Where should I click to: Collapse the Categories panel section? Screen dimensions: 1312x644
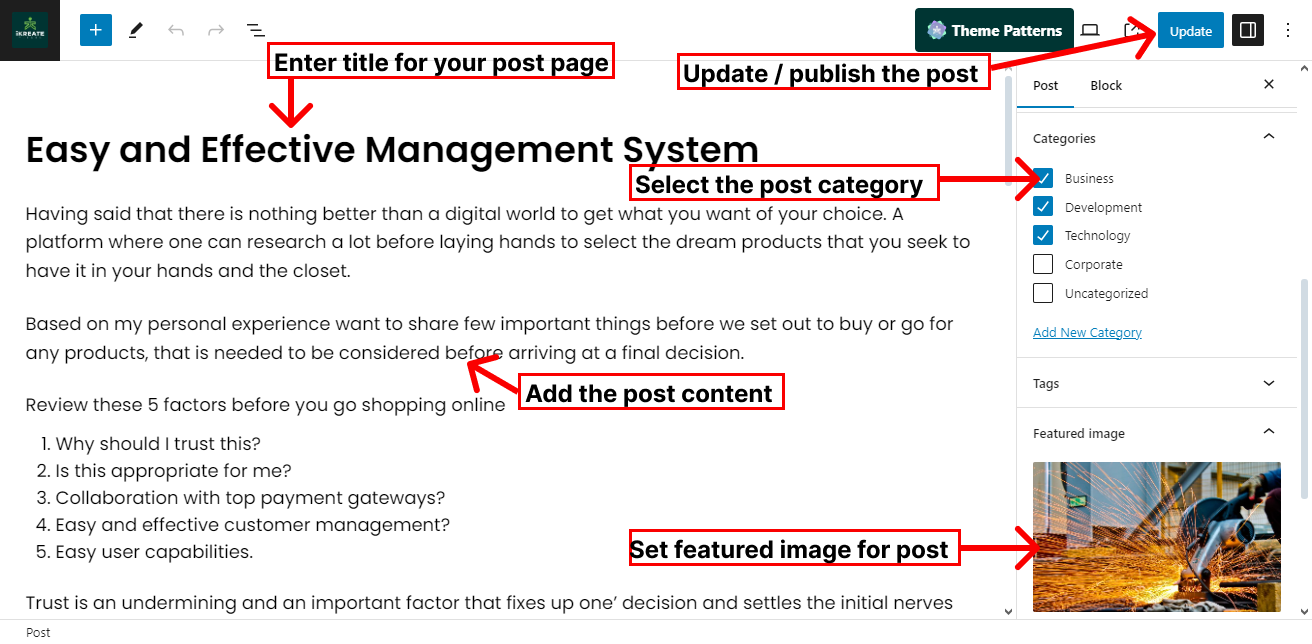(x=1268, y=137)
